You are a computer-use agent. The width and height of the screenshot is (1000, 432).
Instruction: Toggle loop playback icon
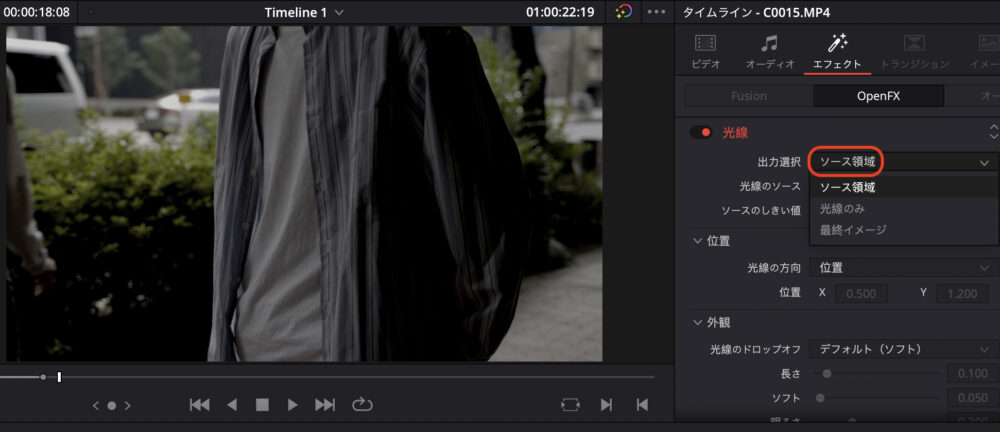361,405
